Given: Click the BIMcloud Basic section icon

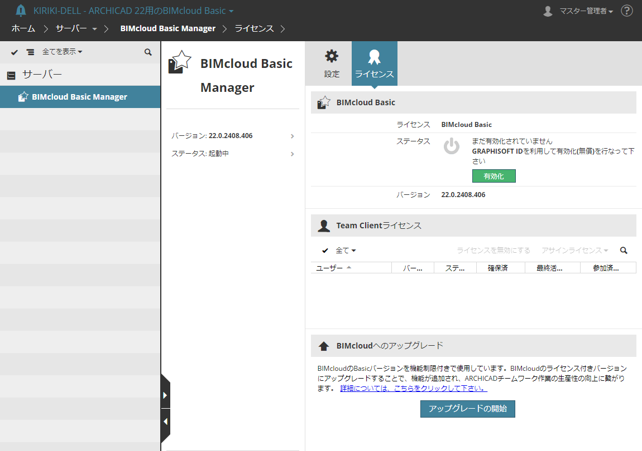Looking at the screenshot, I should [323, 102].
